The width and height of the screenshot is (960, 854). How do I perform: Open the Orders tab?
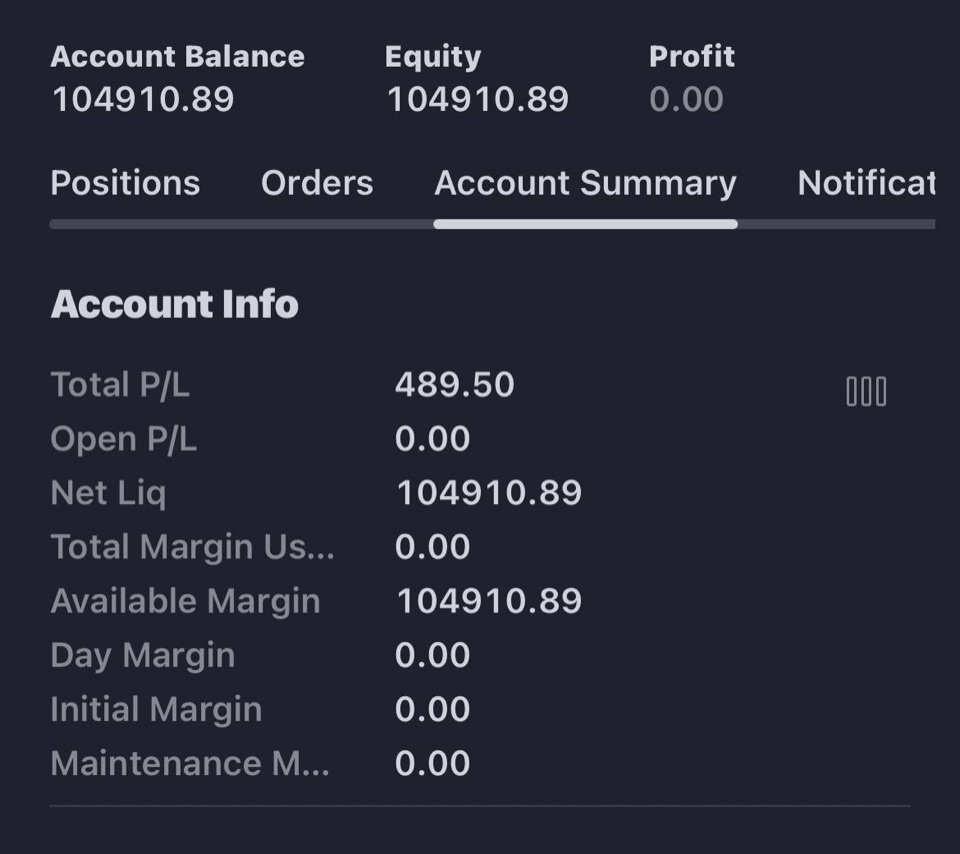[317, 183]
